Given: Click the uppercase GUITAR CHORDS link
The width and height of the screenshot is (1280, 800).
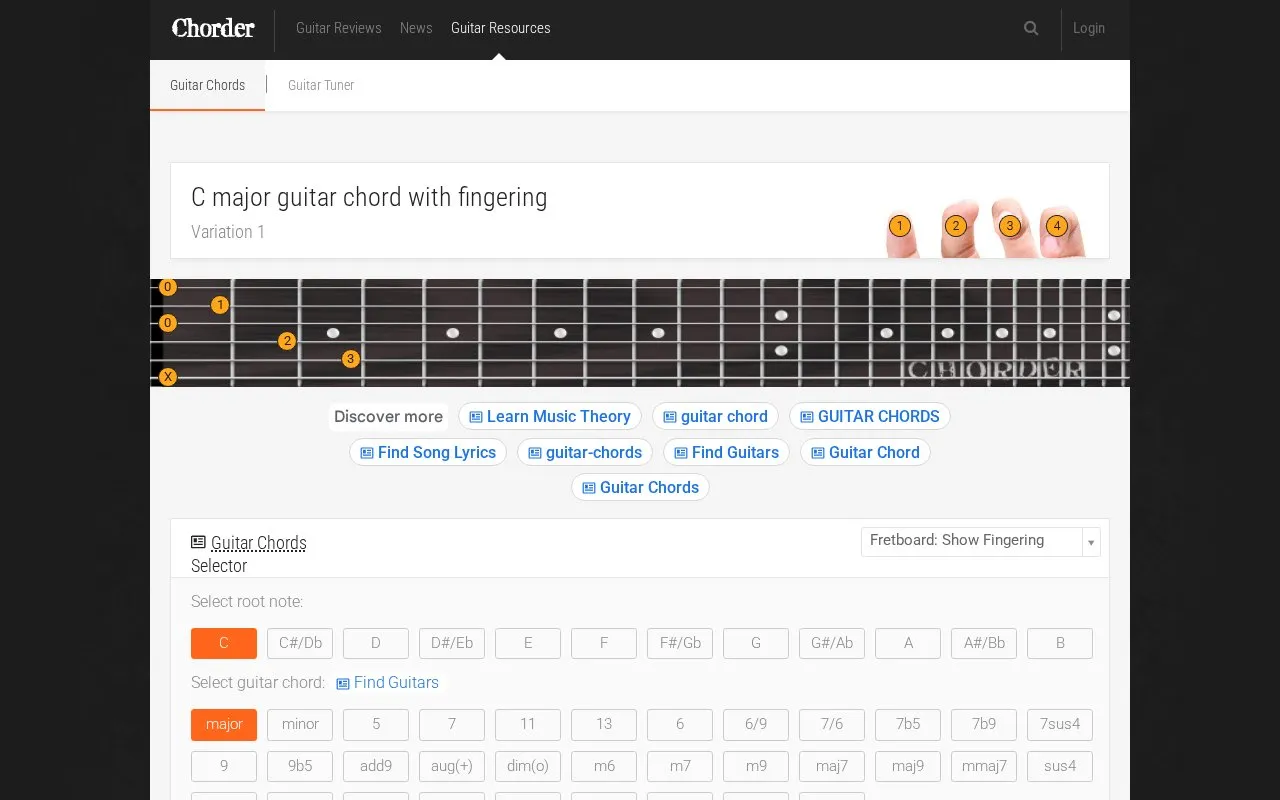Looking at the screenshot, I should pos(870,416).
